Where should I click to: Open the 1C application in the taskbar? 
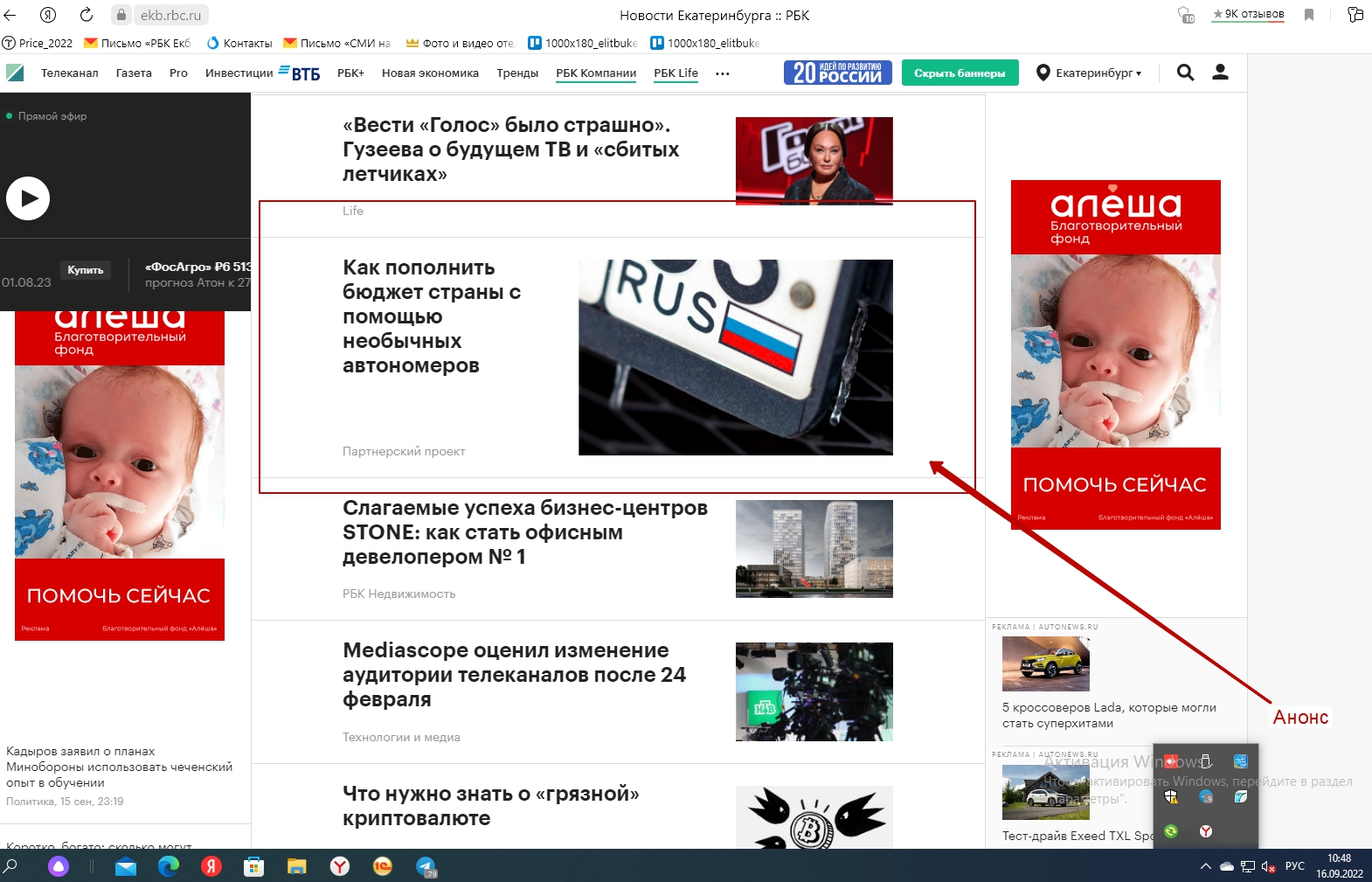click(x=383, y=866)
